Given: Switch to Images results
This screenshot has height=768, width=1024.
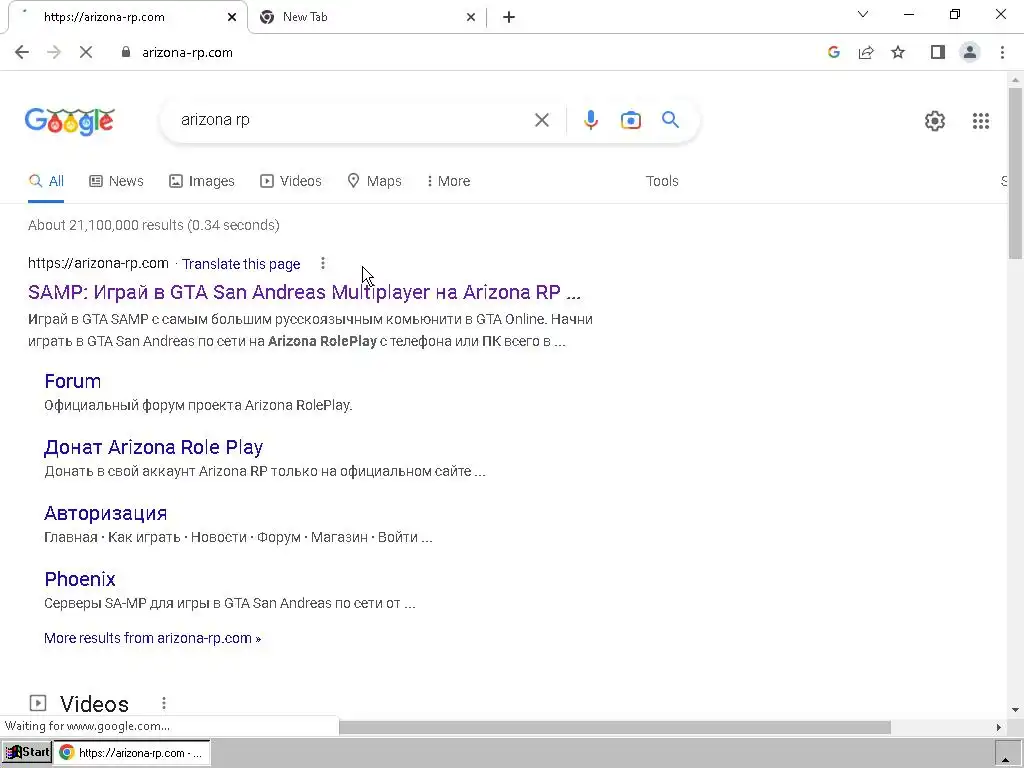Looking at the screenshot, I should (202, 181).
